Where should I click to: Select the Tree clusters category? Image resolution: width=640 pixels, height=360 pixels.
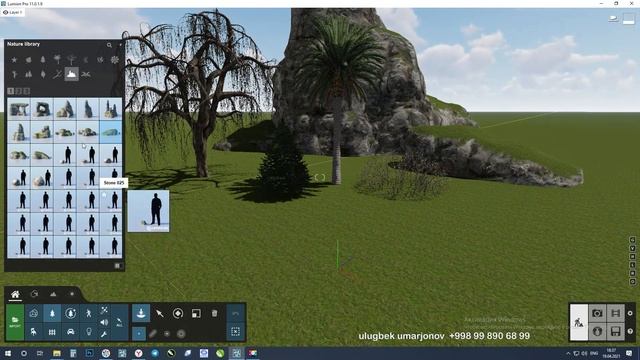[29, 74]
